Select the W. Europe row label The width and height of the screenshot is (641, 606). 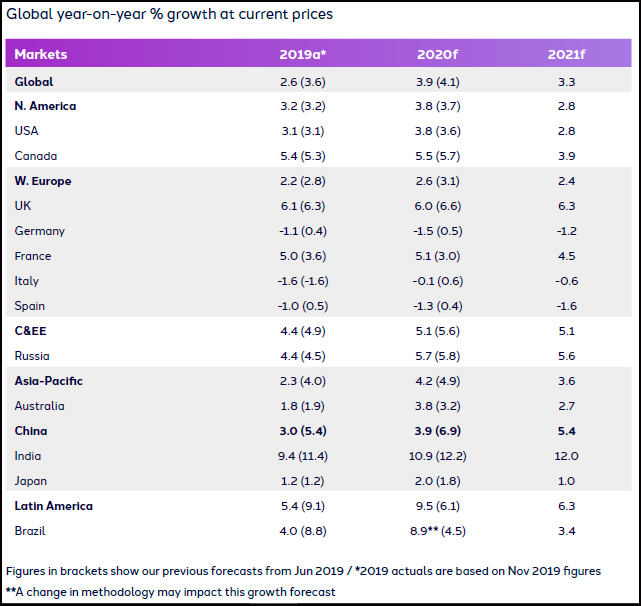click(x=43, y=181)
